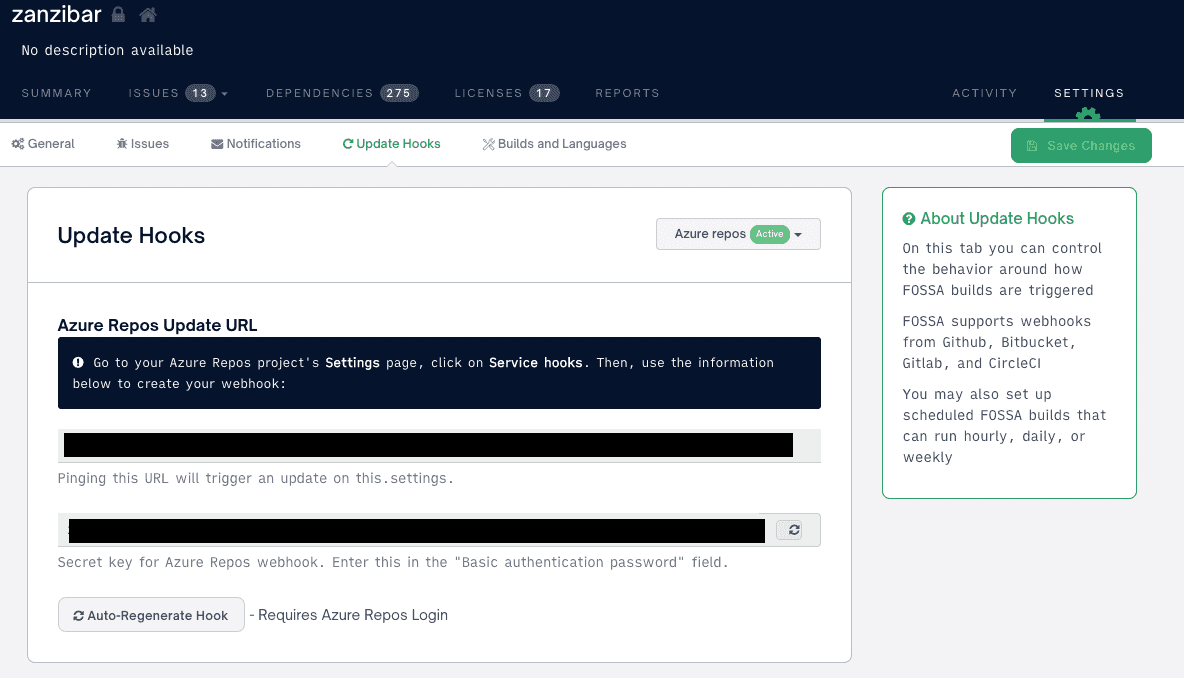
Task: Open the Summary tab
Action: pyautogui.click(x=57, y=93)
